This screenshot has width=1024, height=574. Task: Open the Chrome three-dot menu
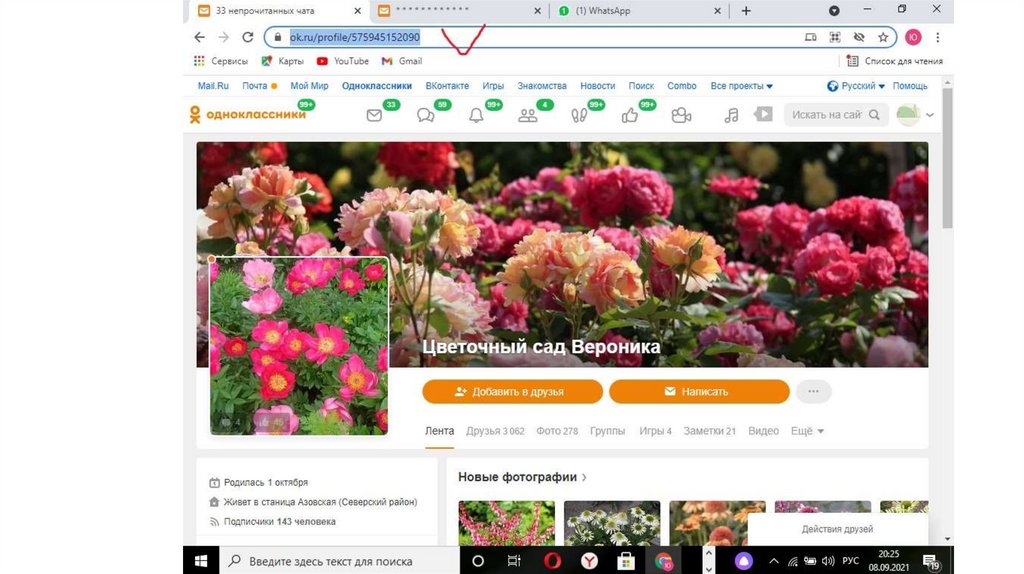point(938,37)
